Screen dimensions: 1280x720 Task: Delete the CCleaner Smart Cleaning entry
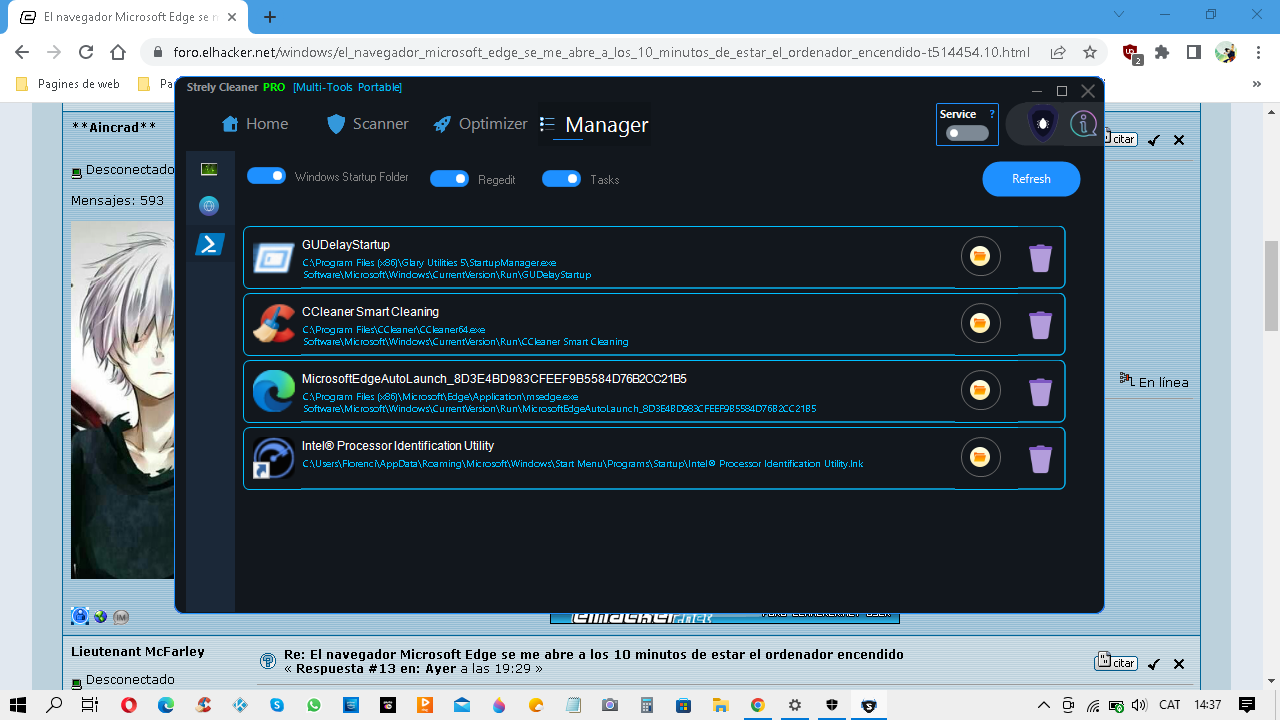[1040, 325]
